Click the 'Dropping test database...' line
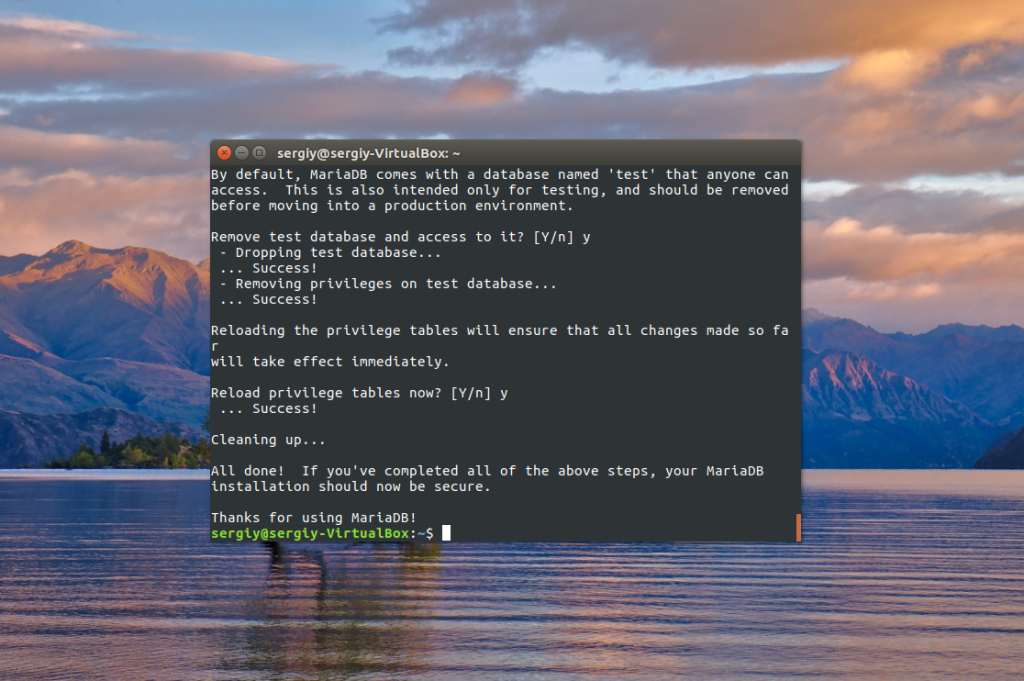 (330, 253)
